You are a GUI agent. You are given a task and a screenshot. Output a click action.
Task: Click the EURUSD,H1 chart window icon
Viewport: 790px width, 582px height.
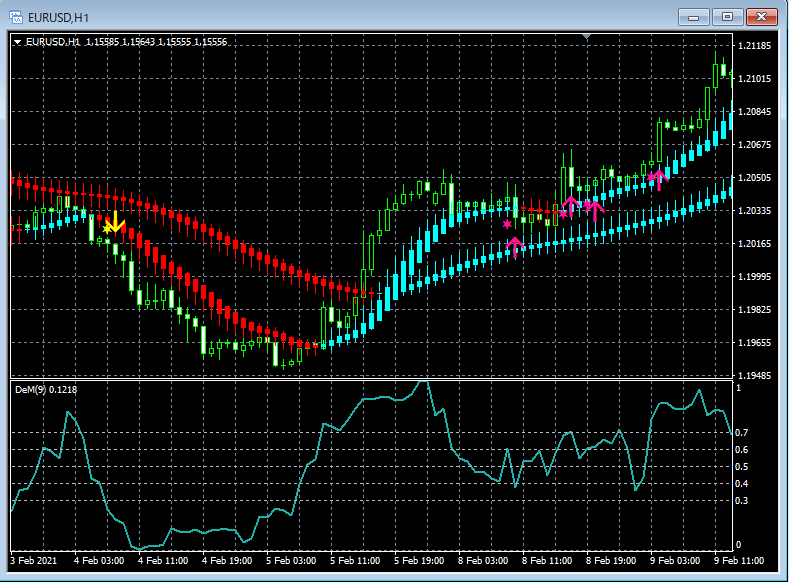pos(16,17)
